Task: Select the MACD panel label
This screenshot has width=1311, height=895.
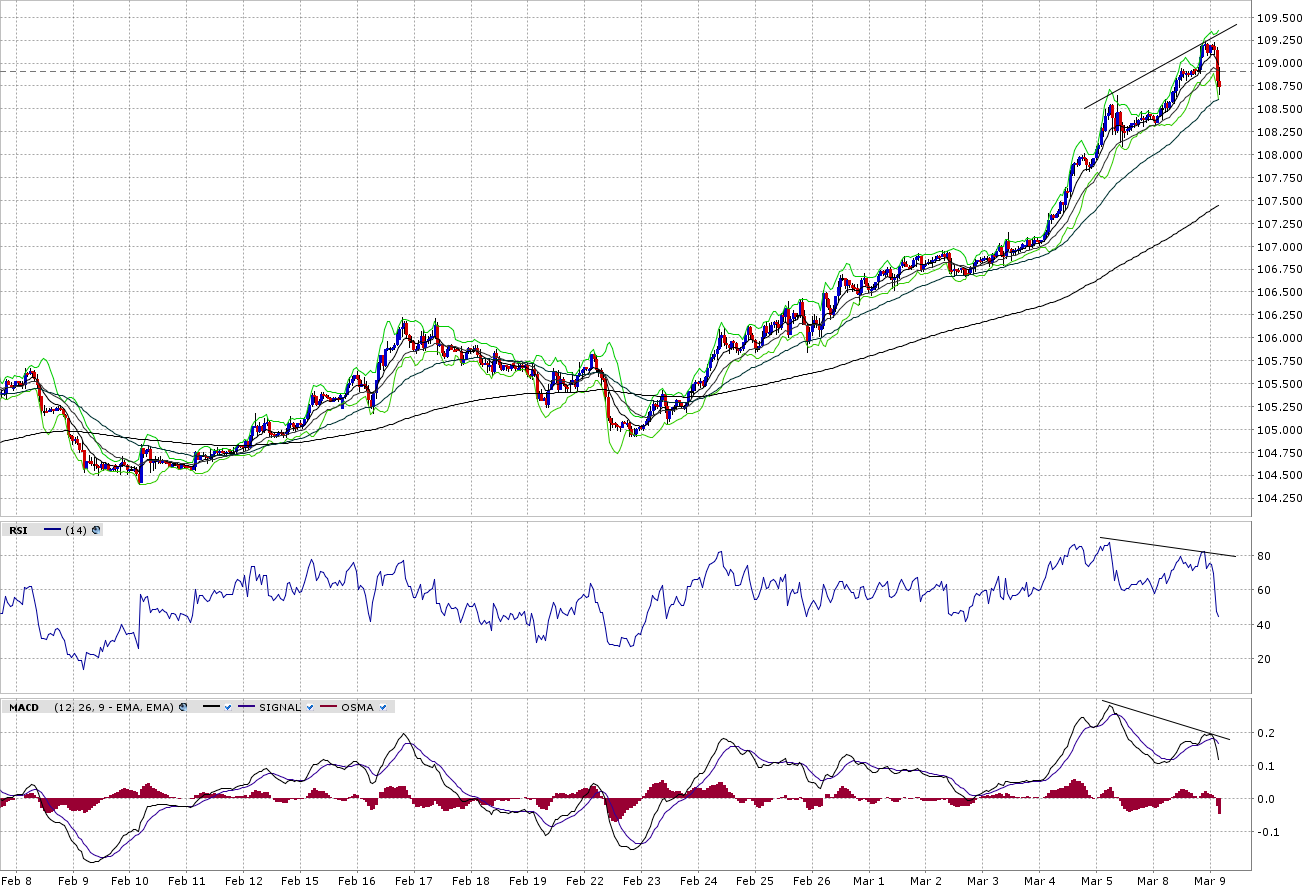Action: 24,707
